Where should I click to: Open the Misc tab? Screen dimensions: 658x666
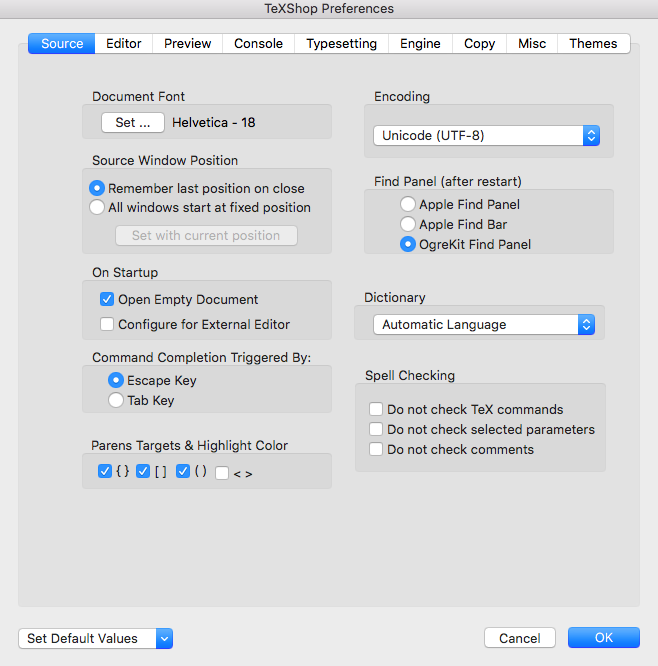pyautogui.click(x=532, y=44)
